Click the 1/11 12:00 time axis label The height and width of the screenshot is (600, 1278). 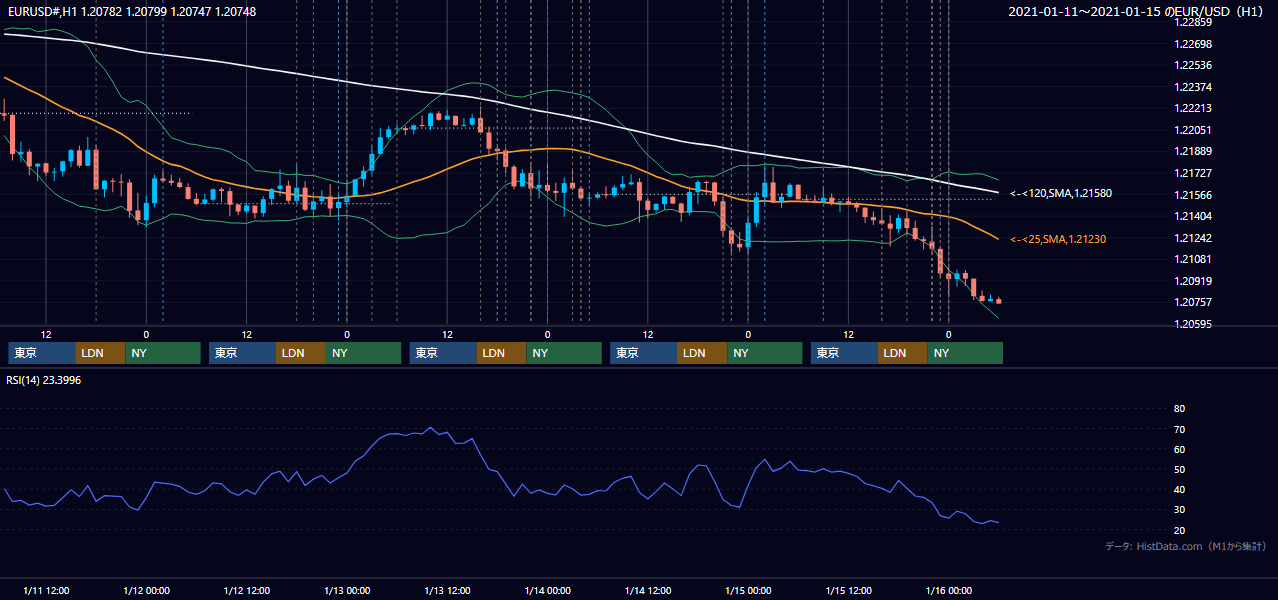click(46, 590)
